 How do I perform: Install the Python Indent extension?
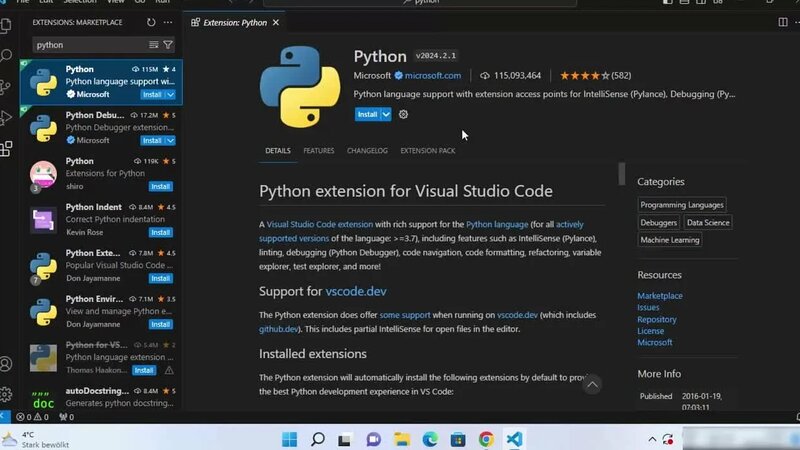[x=161, y=232]
